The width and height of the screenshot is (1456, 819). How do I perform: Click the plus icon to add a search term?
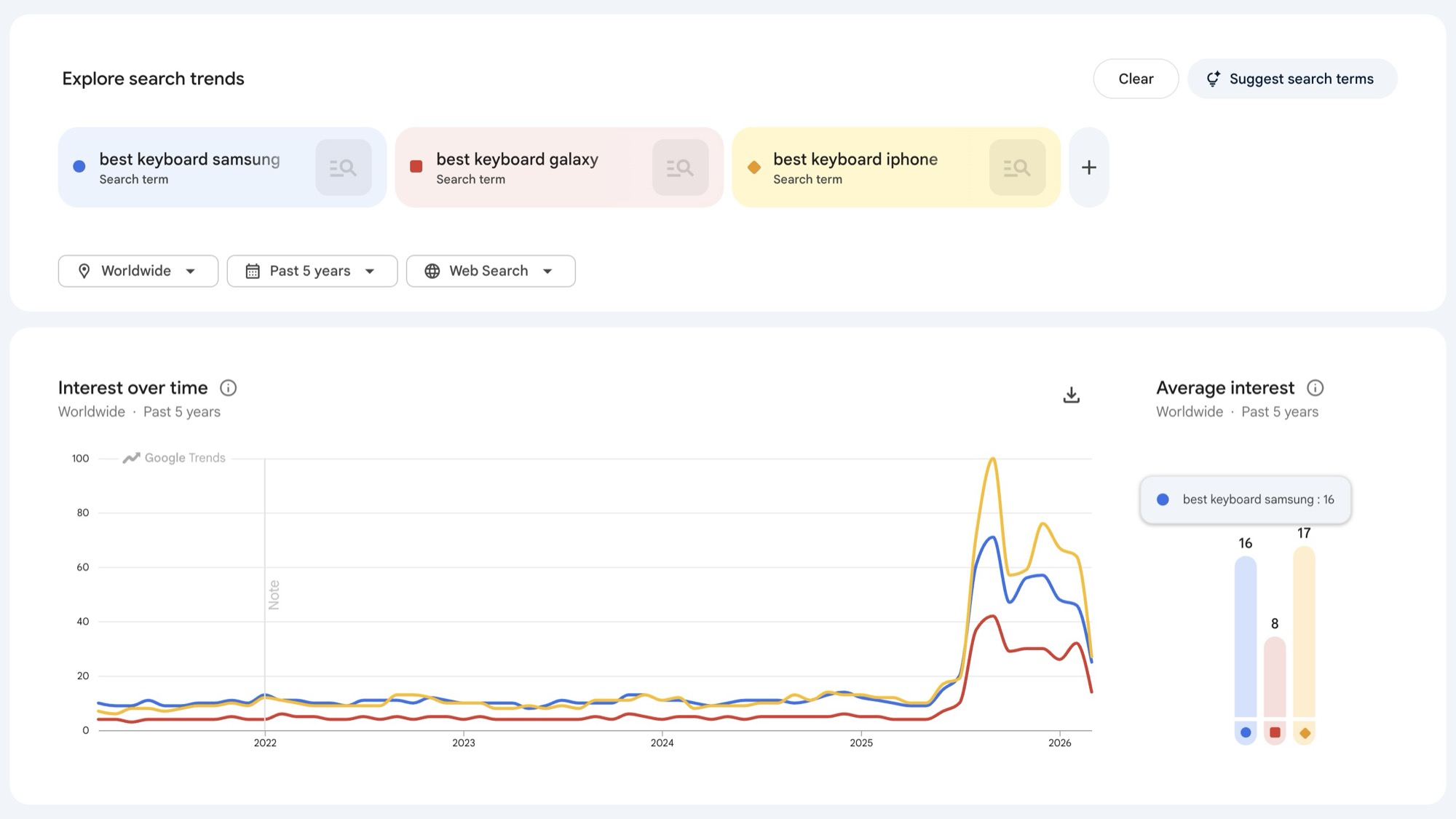pos(1088,167)
